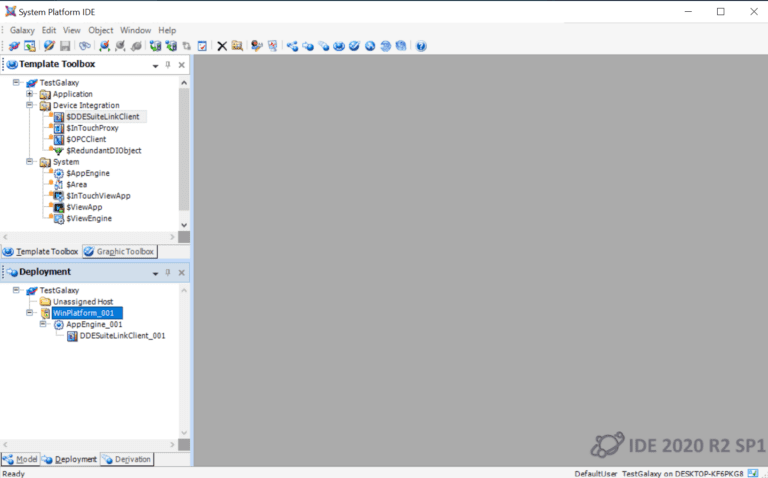Screen dimensions: 768x478
Task: Select the $RedundantDIObject template
Action: pyautogui.click(x=104, y=150)
